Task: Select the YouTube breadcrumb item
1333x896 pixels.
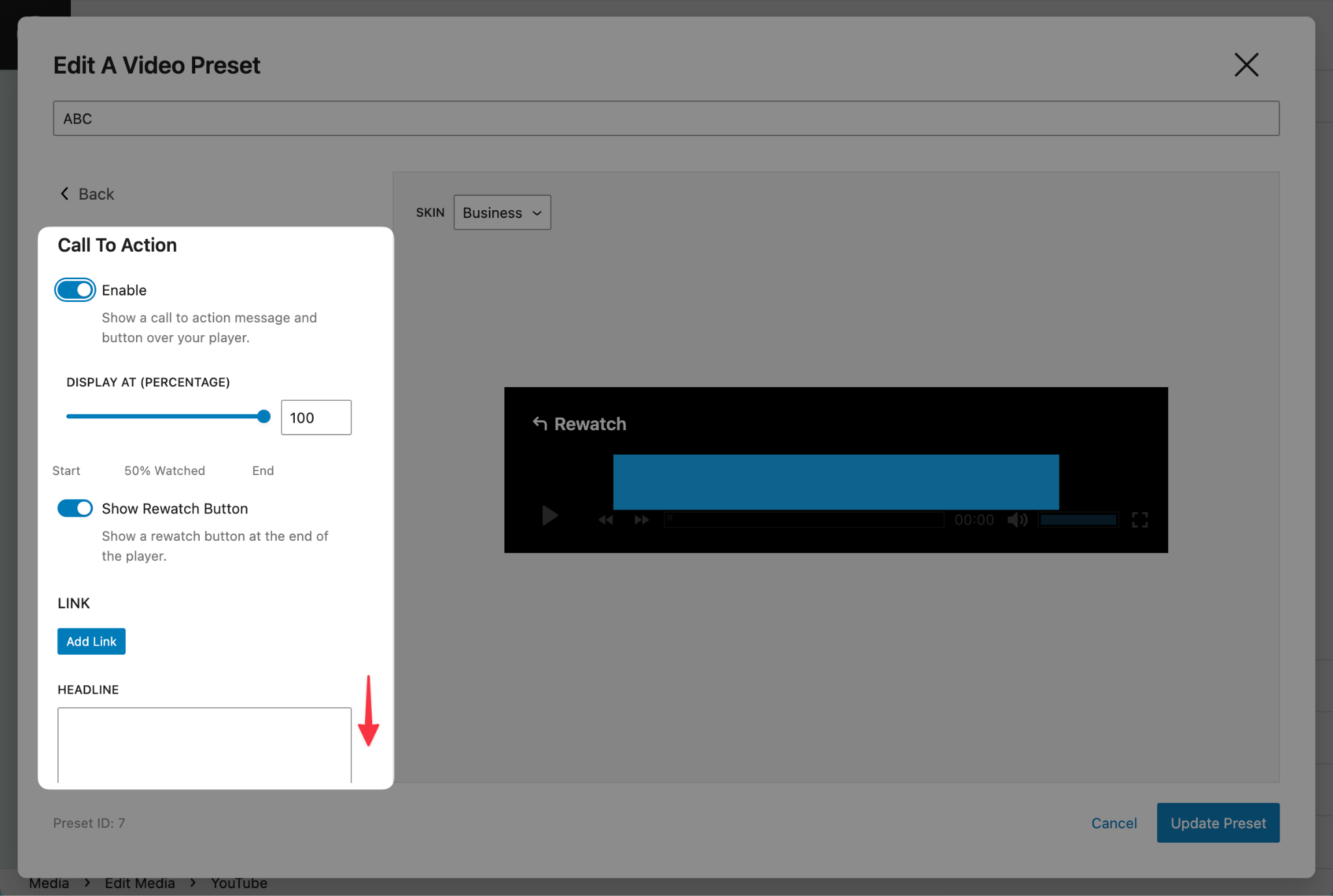Action: click(238, 883)
